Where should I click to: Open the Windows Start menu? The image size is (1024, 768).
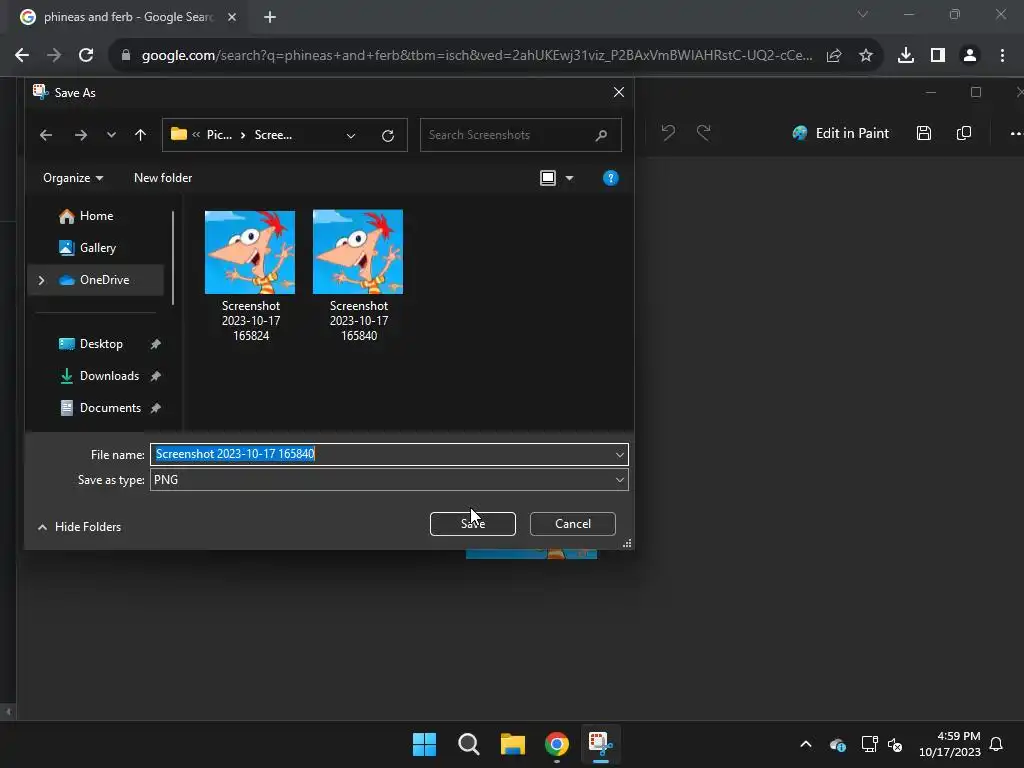point(424,744)
